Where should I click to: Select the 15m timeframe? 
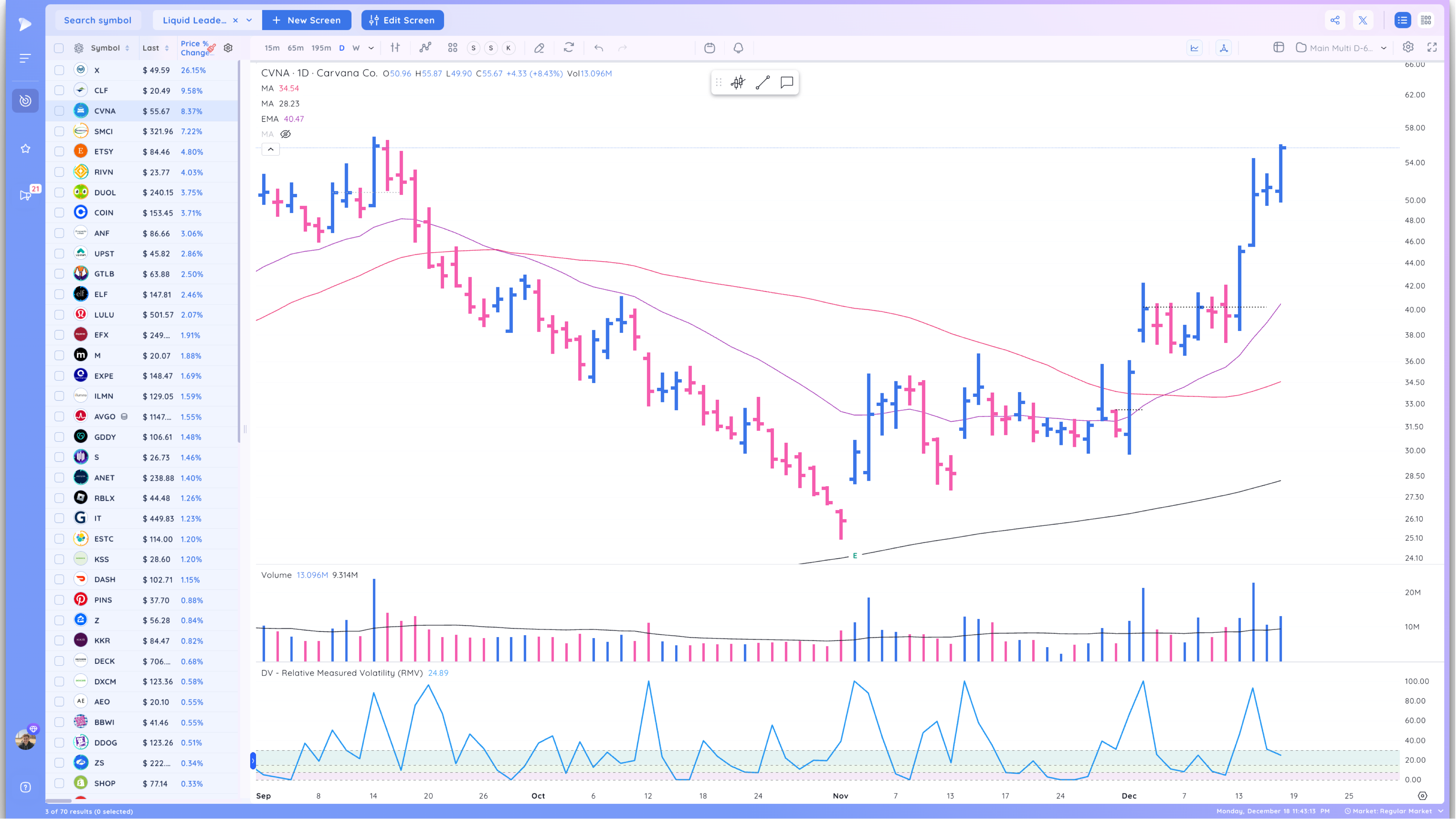(272, 48)
